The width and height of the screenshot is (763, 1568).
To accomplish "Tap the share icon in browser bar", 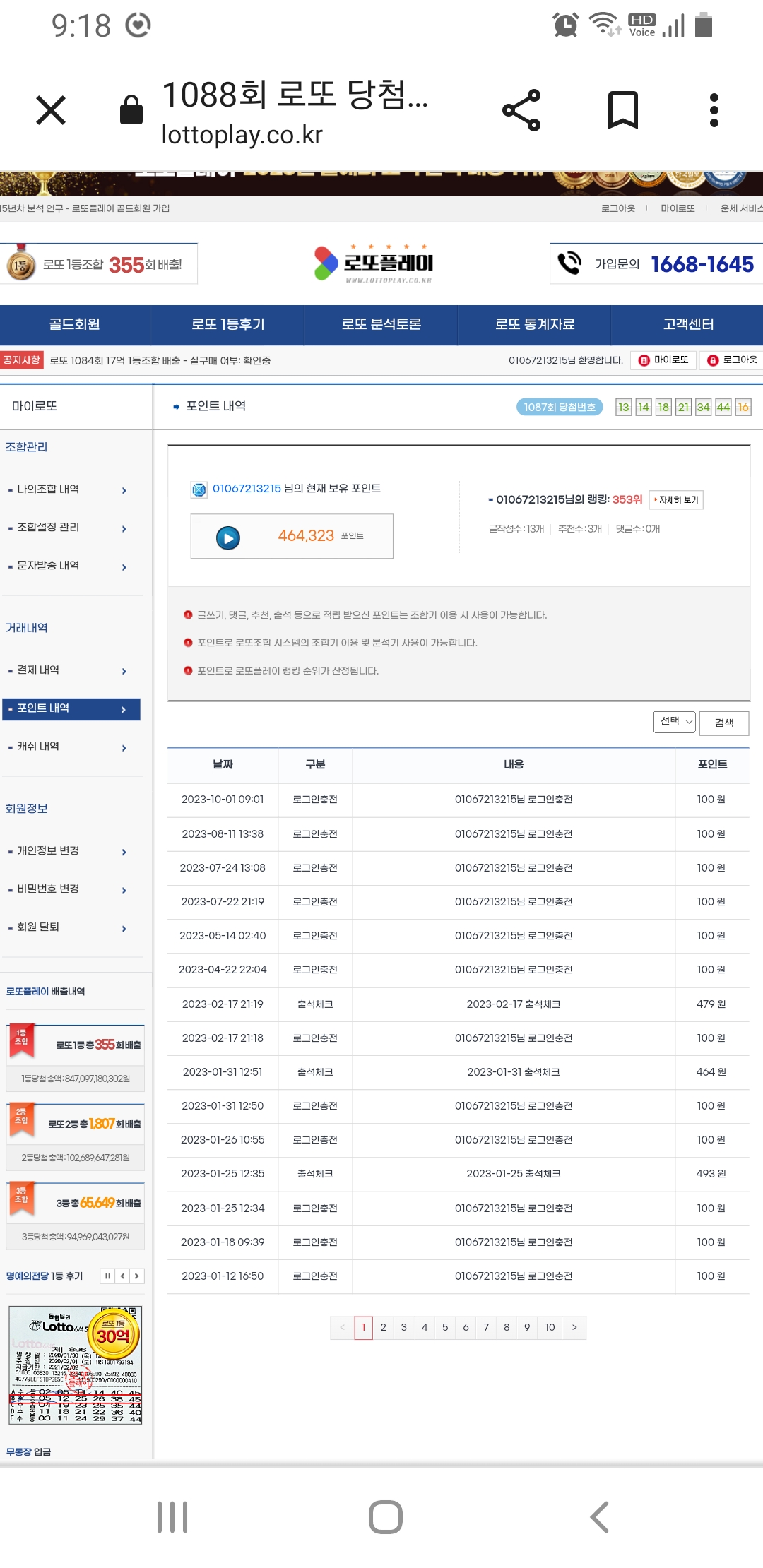I will pyautogui.click(x=521, y=110).
